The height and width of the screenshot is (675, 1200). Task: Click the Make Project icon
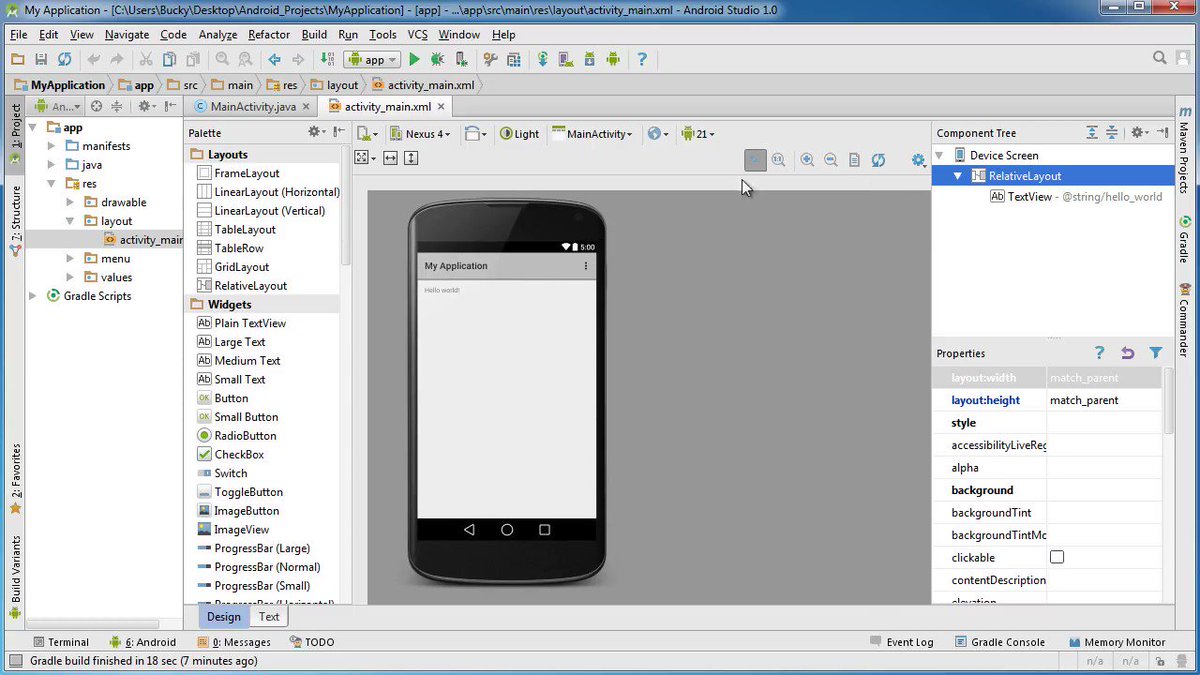coord(326,60)
